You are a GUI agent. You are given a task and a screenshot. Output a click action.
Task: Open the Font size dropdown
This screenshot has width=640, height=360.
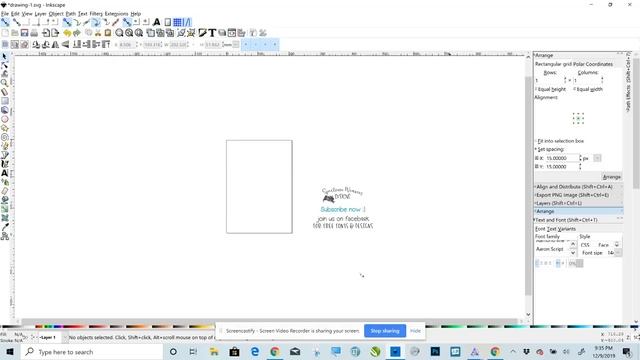(x=618, y=253)
